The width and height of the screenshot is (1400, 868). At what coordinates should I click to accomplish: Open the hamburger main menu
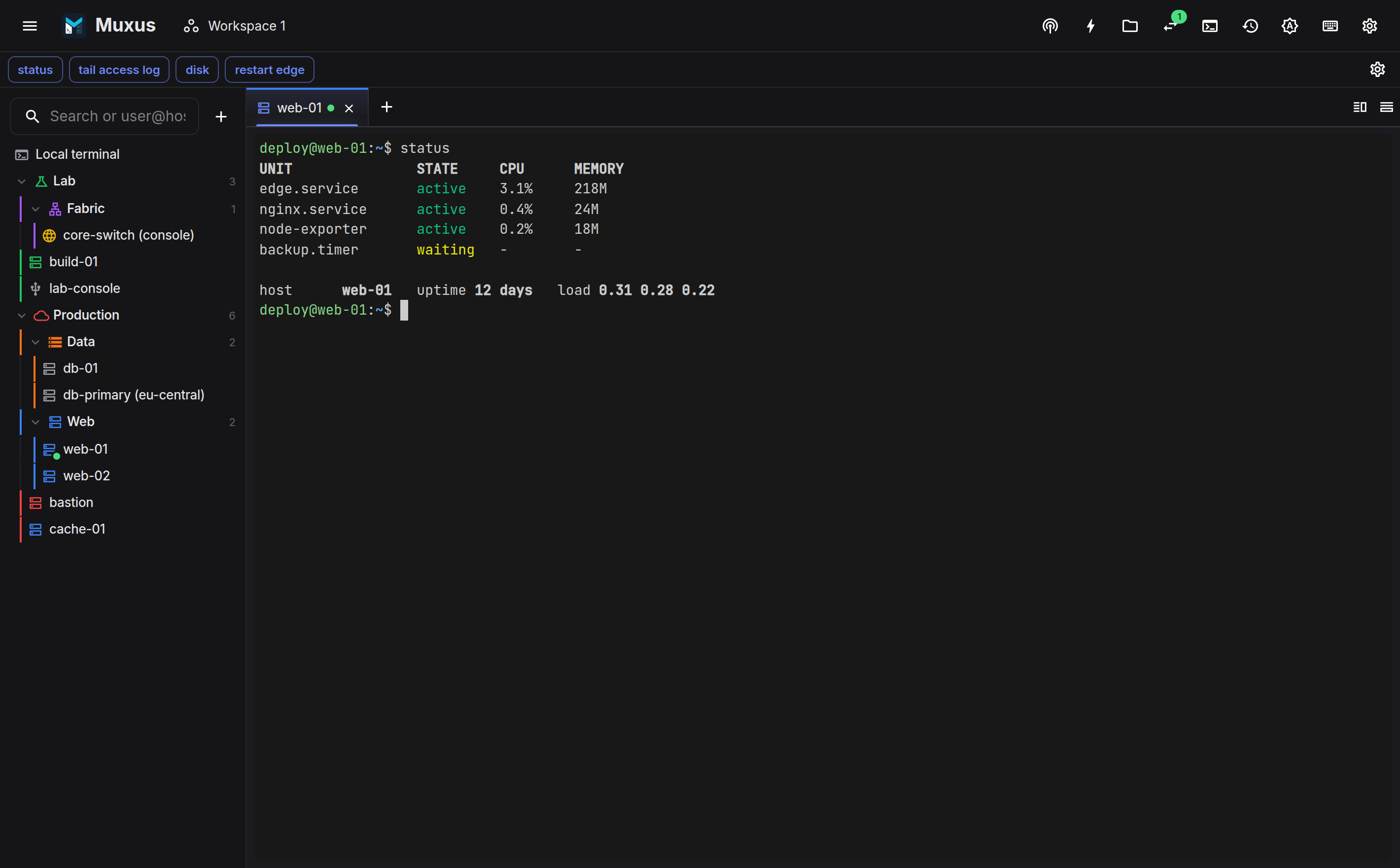pyautogui.click(x=30, y=26)
